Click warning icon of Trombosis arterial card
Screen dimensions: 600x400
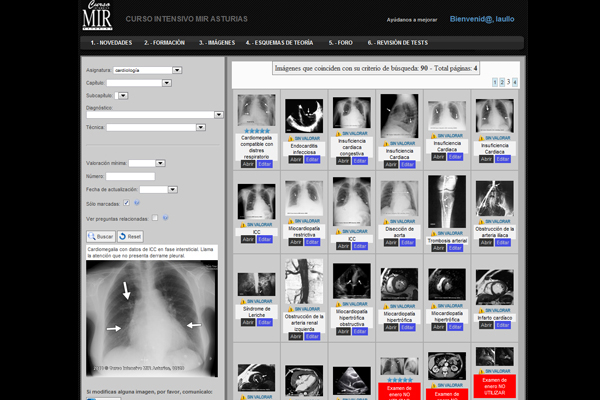tap(434, 233)
